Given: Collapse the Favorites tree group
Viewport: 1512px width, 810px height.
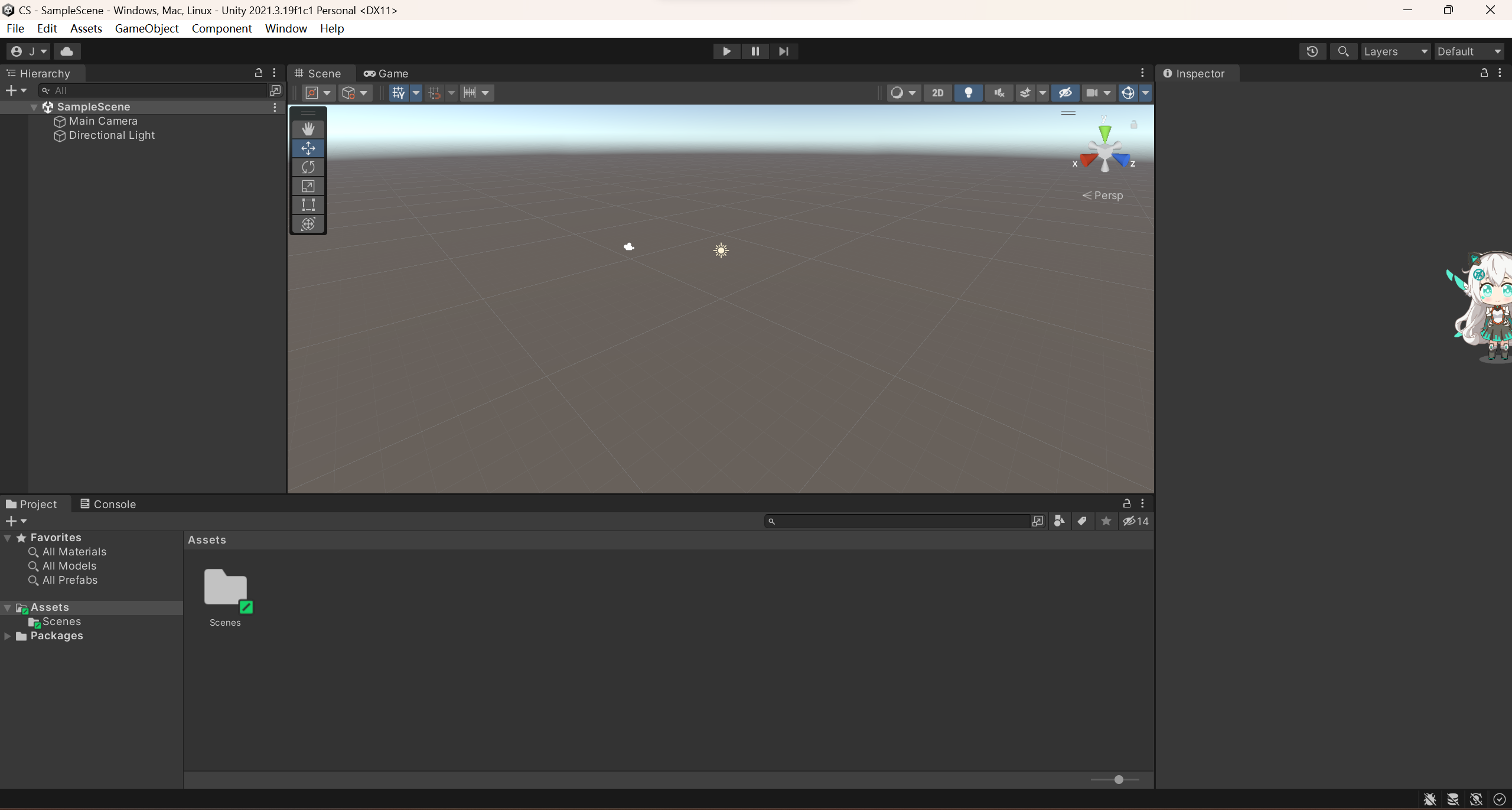Looking at the screenshot, I should point(8,538).
